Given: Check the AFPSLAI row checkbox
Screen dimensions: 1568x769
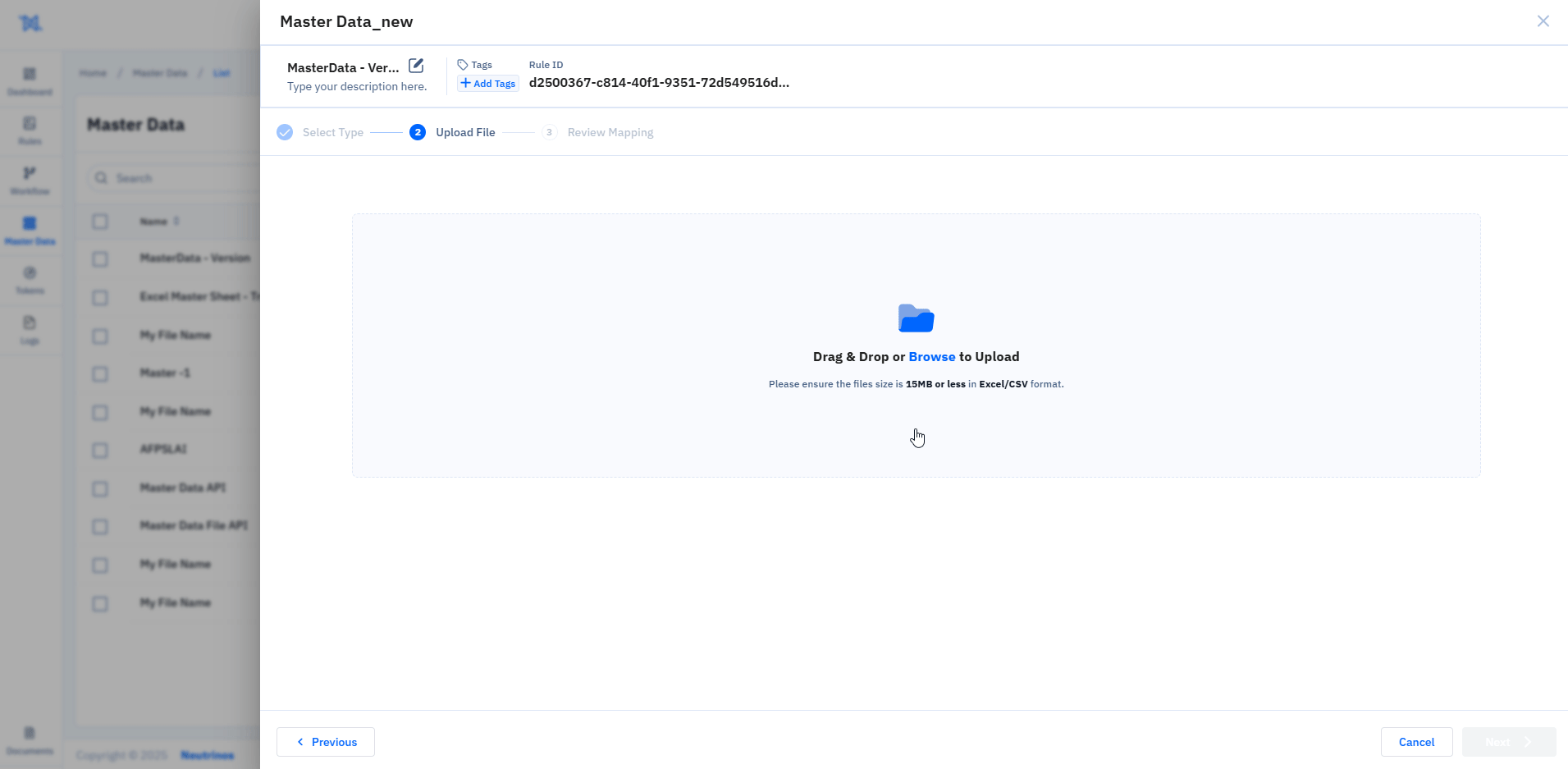Looking at the screenshot, I should (100, 451).
